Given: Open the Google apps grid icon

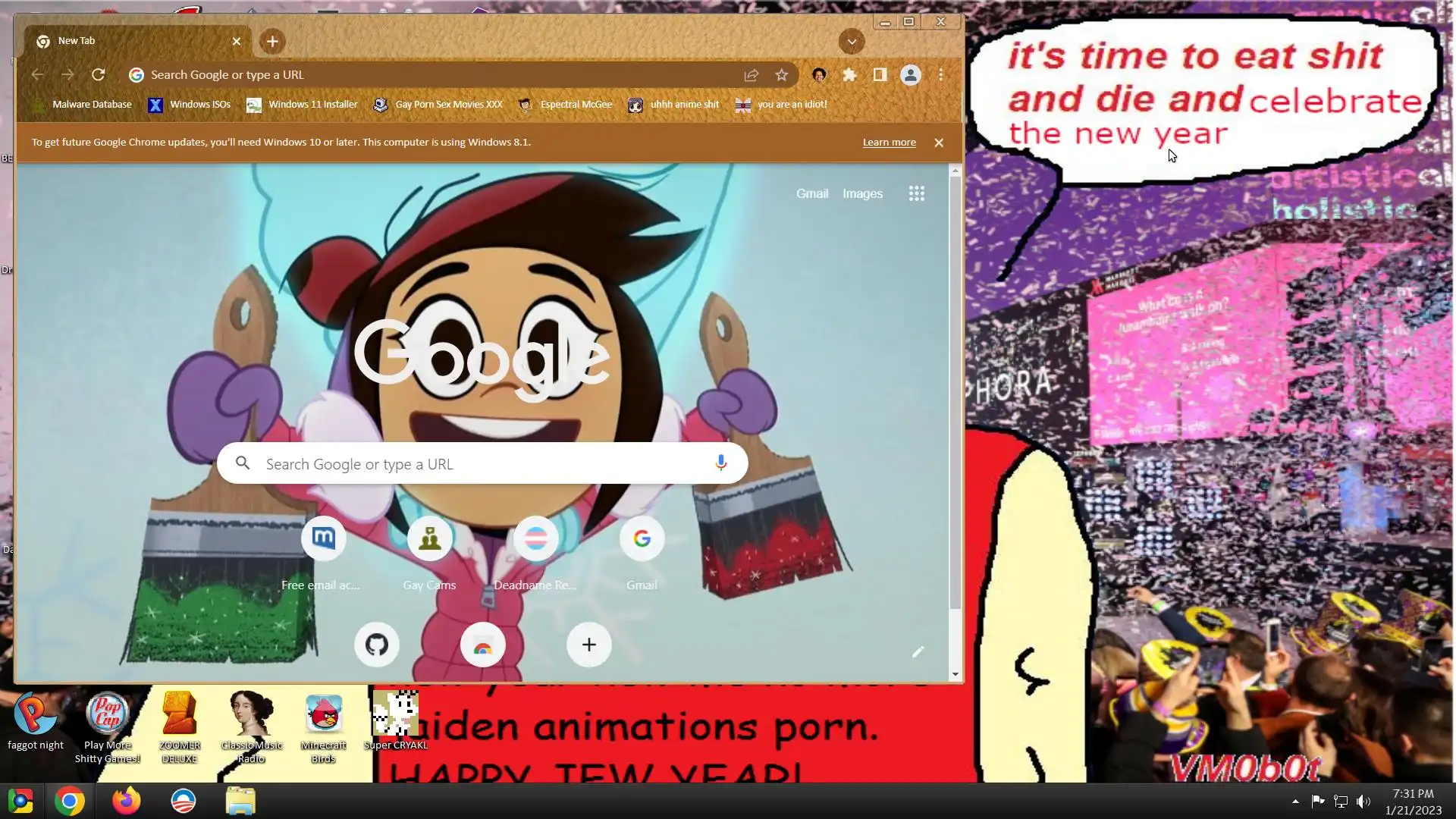Looking at the screenshot, I should pos(916,193).
